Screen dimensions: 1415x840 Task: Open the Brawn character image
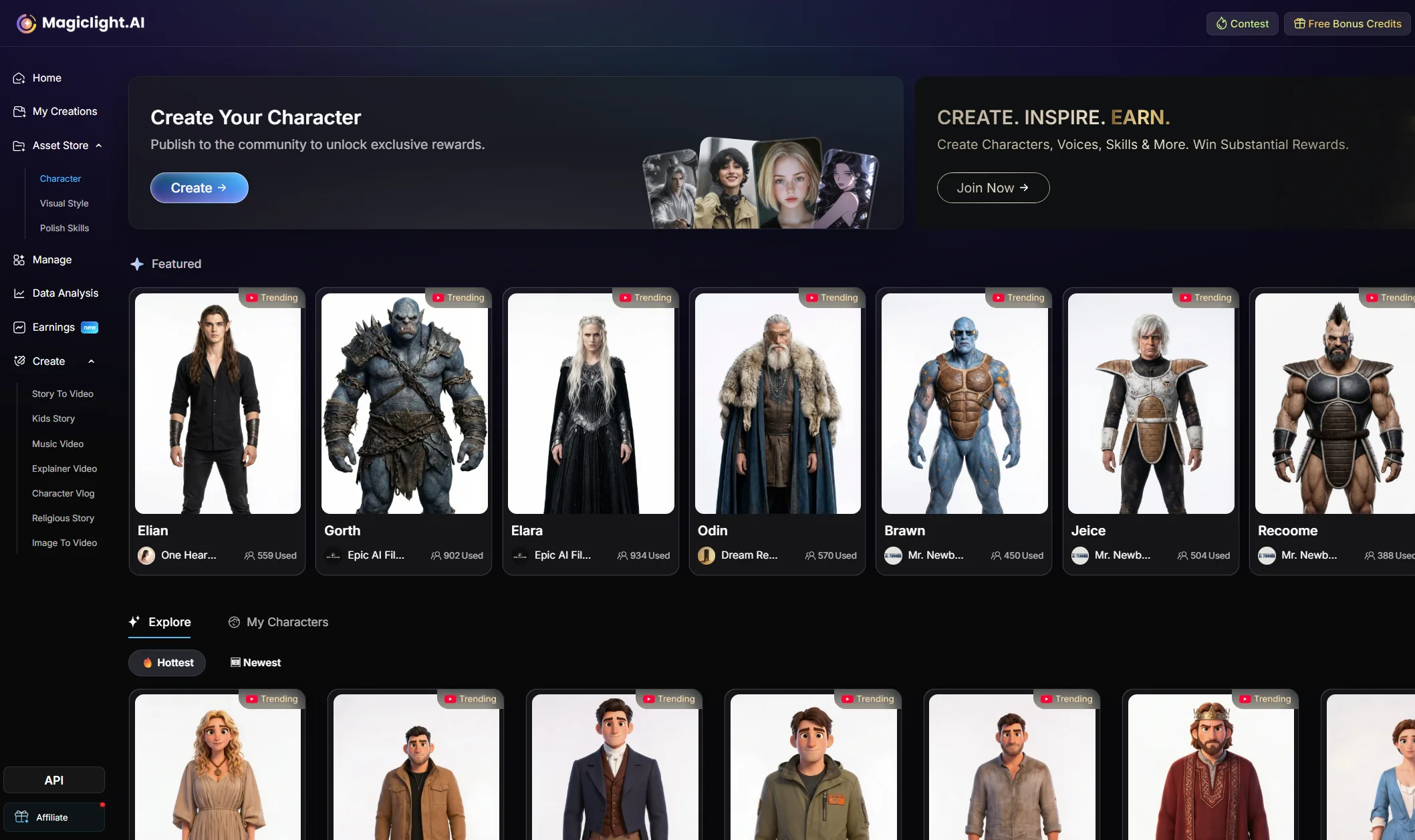click(x=964, y=404)
